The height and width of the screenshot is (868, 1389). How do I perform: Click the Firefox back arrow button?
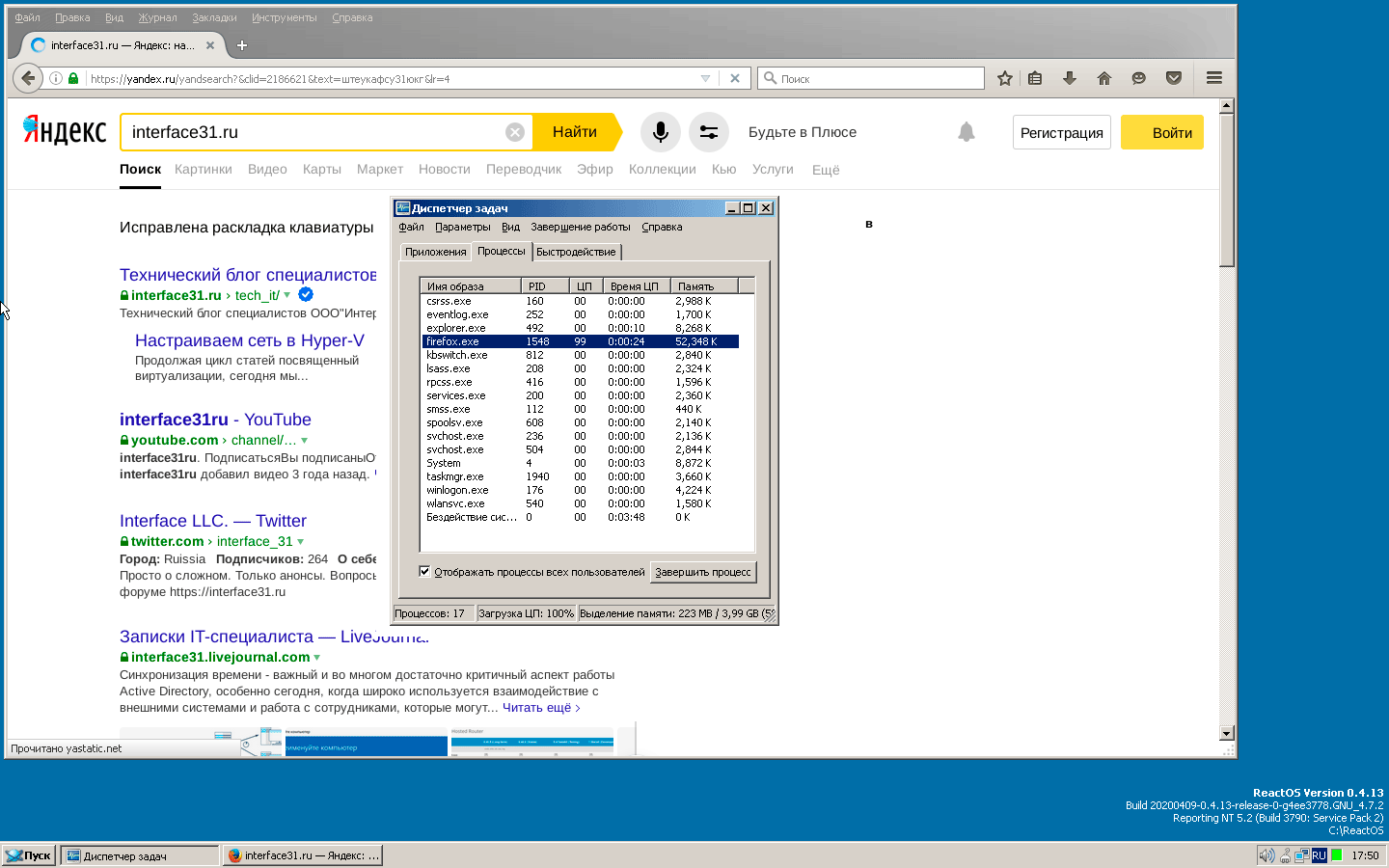[x=28, y=78]
